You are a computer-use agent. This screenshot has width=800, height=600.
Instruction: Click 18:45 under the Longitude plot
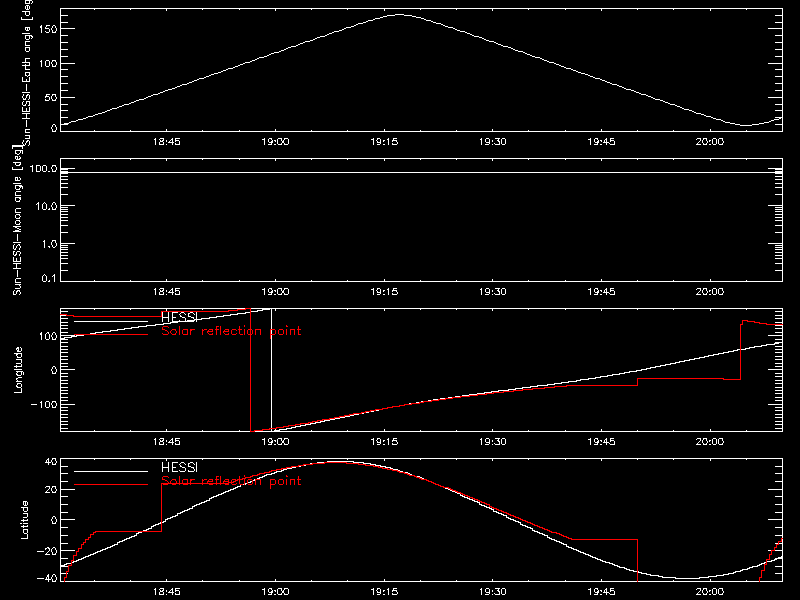tap(166, 442)
